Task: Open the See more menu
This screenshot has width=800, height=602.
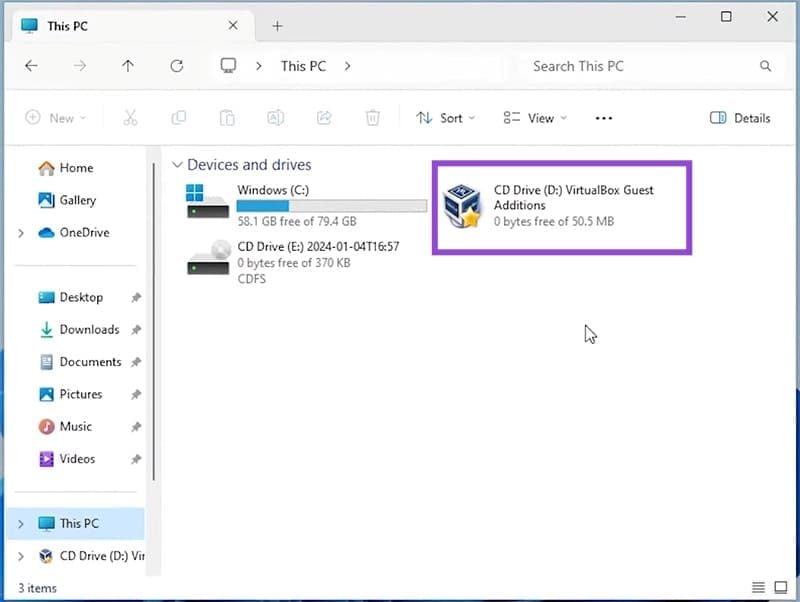Action: tap(603, 117)
